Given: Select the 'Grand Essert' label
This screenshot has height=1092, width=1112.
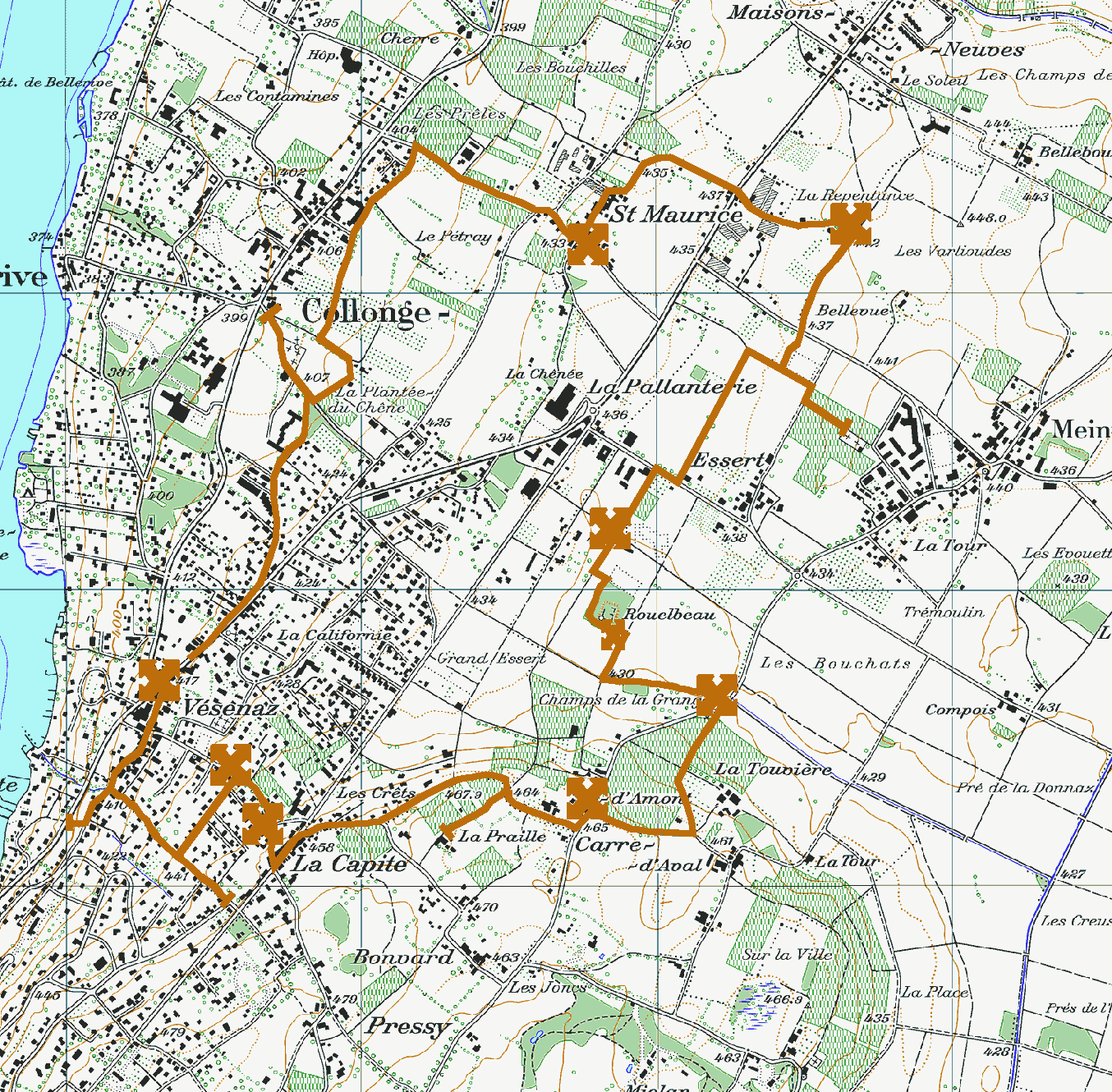Looking at the screenshot, I should pos(491,658).
